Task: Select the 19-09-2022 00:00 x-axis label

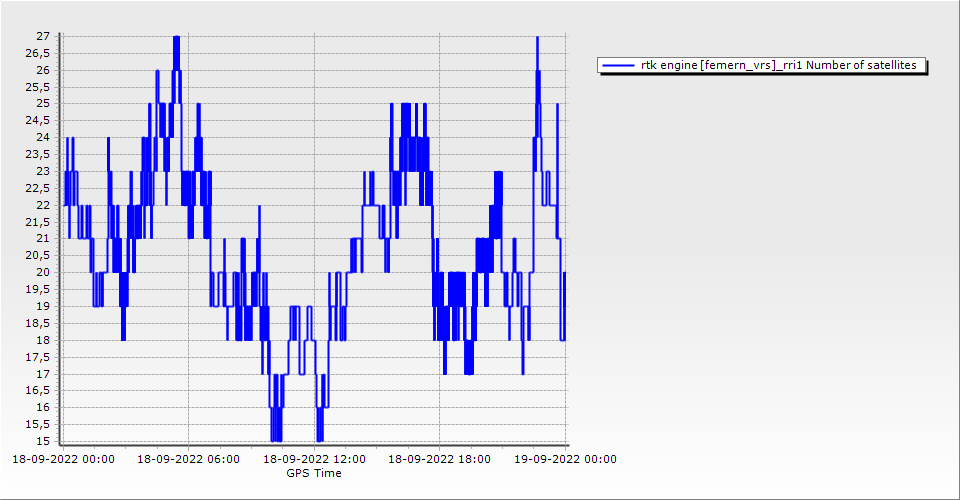Action: coord(564,460)
